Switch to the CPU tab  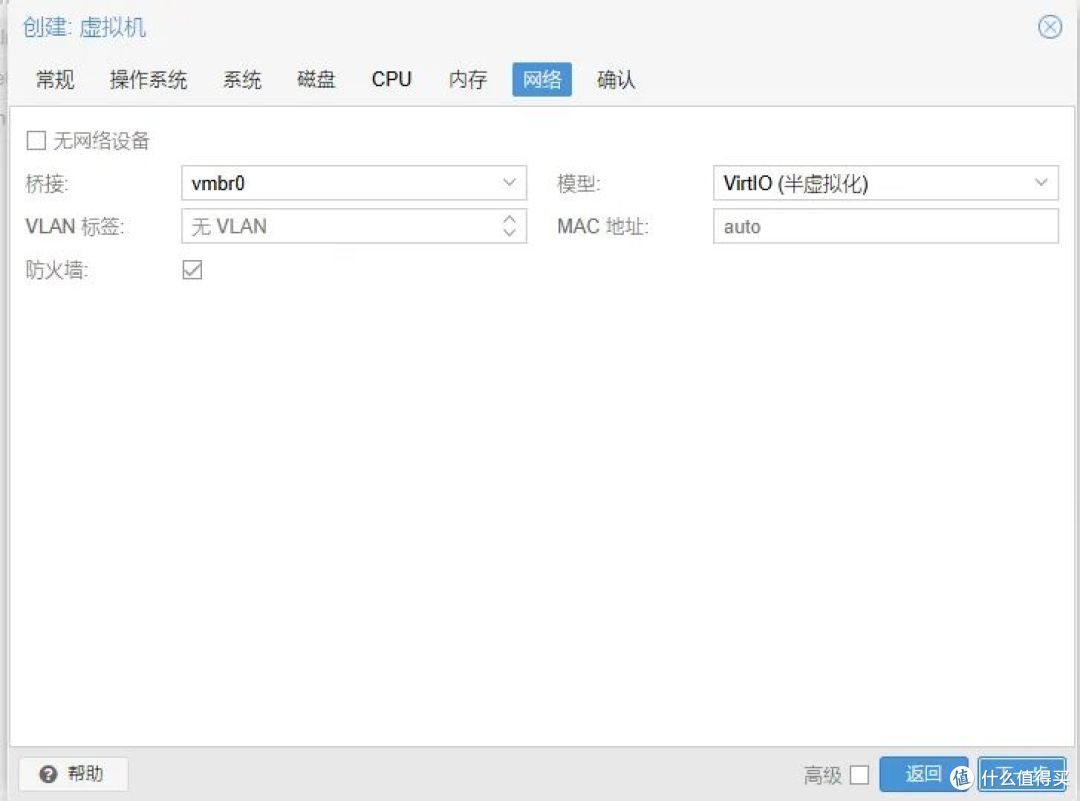pos(391,80)
